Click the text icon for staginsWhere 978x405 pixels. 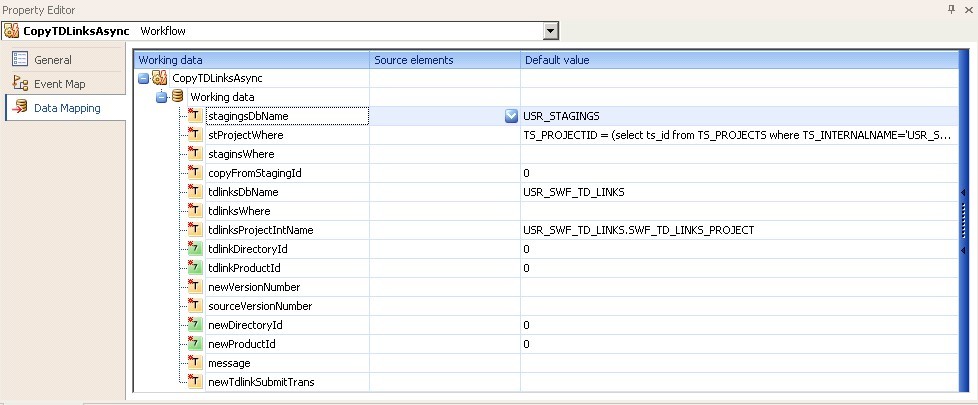point(195,154)
